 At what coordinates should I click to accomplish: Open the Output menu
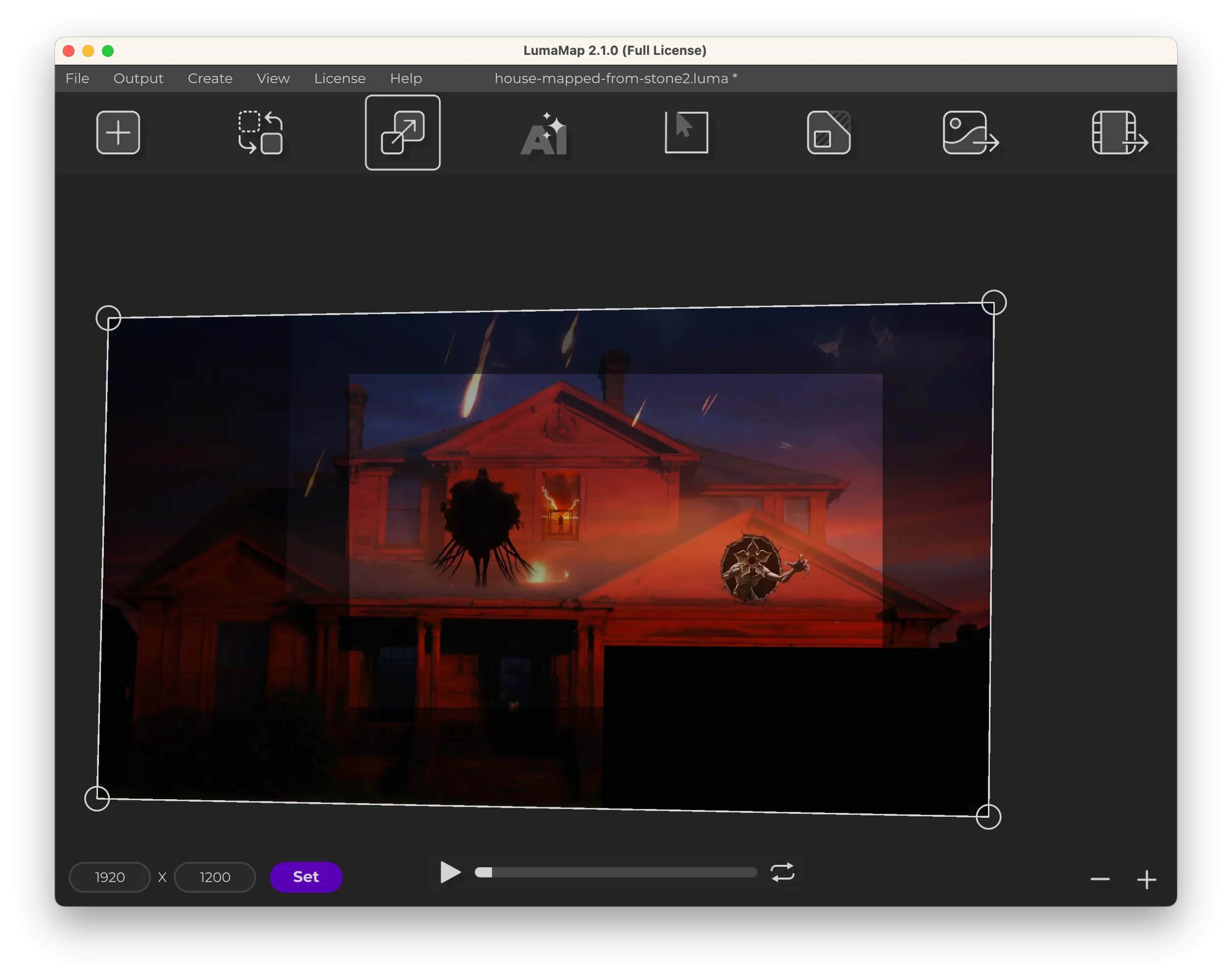138,78
